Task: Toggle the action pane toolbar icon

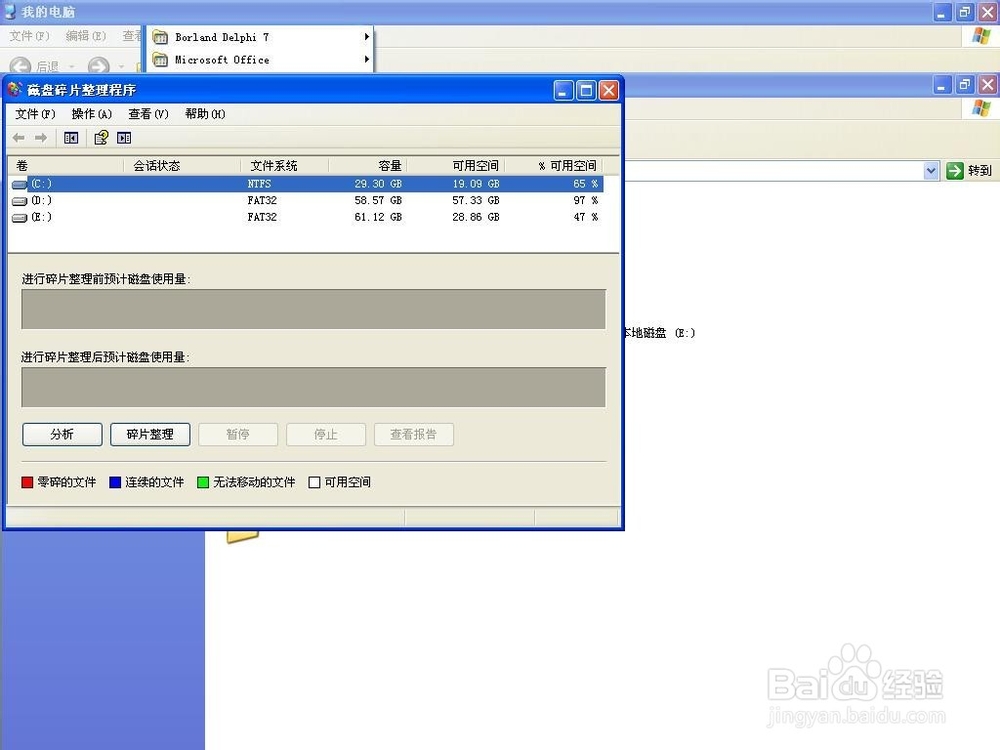Action: (x=124, y=138)
